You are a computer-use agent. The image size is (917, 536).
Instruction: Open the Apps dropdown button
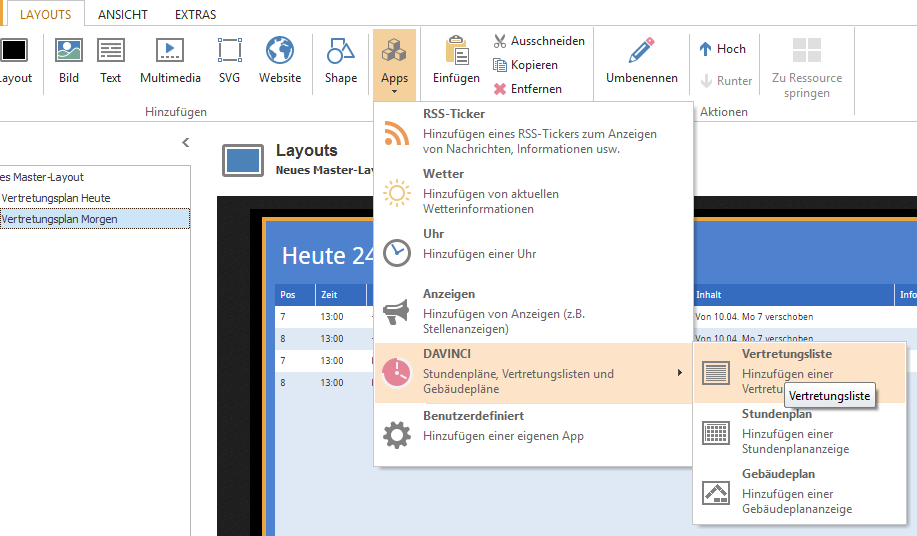(394, 64)
